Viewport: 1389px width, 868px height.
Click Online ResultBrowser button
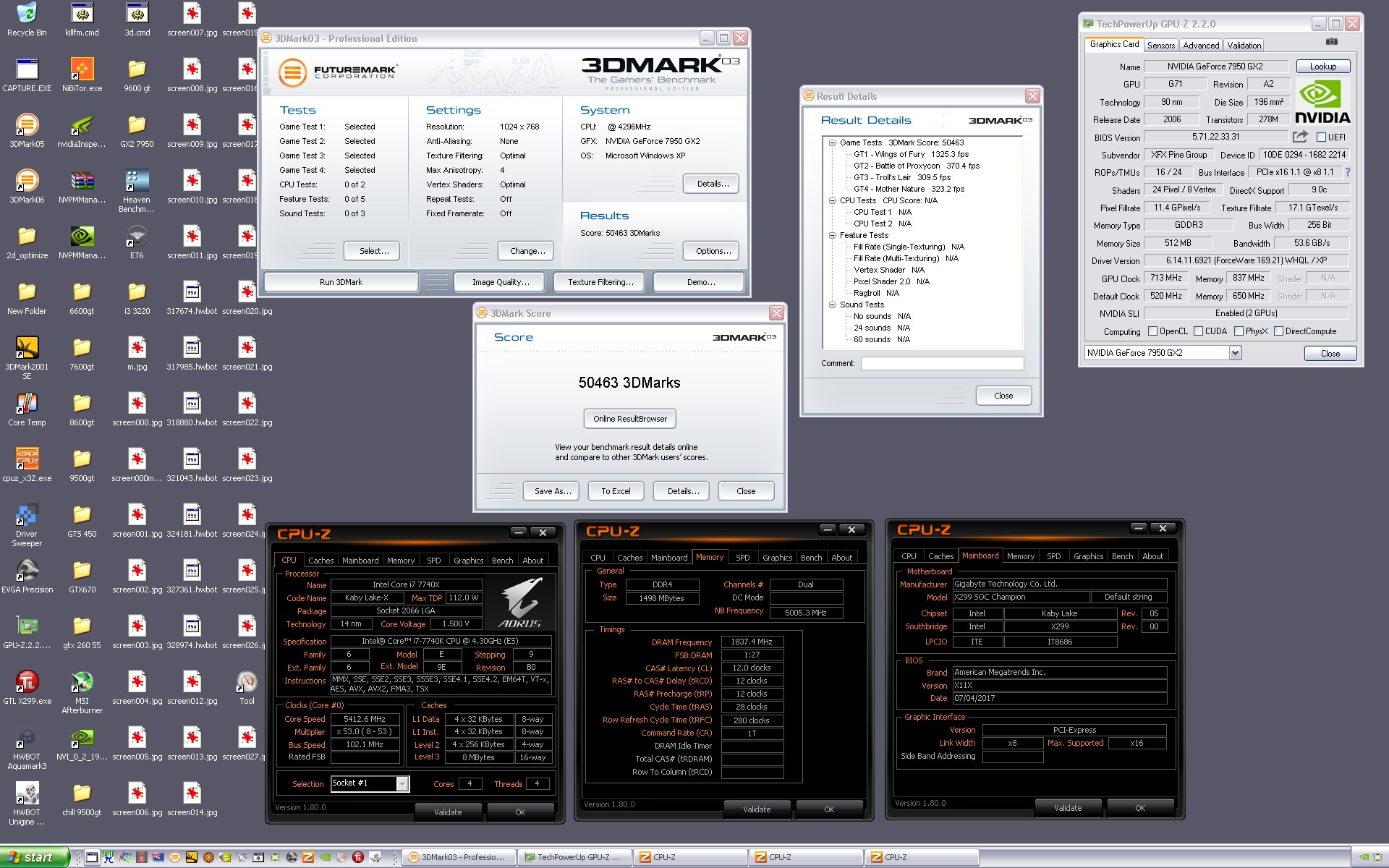629,419
